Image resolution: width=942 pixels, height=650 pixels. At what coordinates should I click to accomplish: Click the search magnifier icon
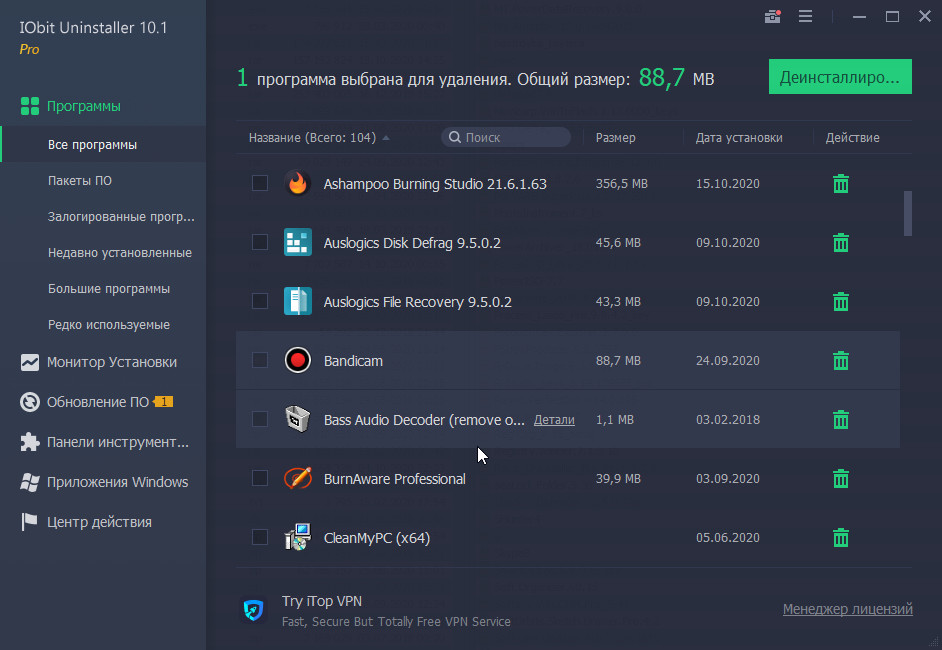coord(455,138)
